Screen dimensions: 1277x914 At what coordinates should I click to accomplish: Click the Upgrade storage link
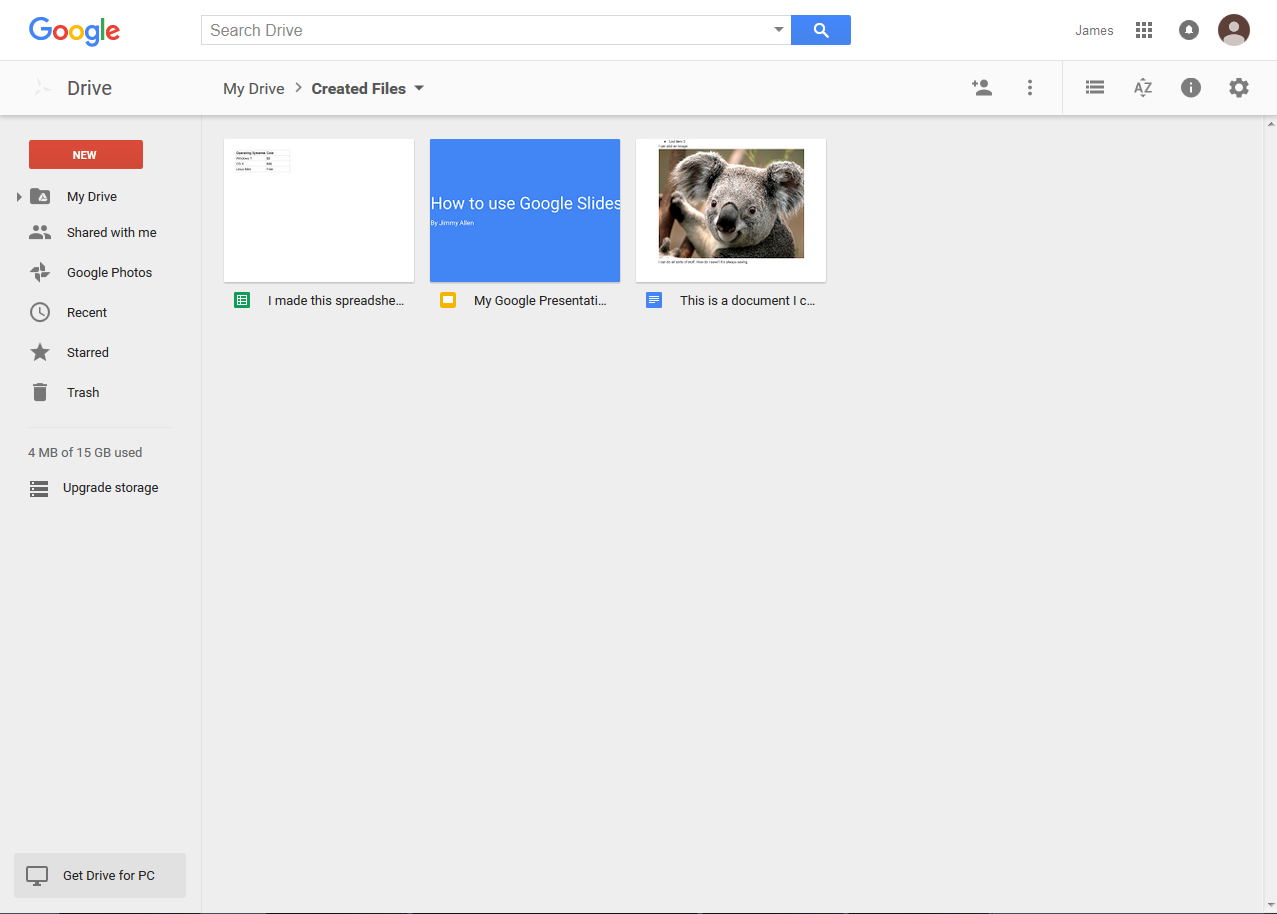[110, 488]
